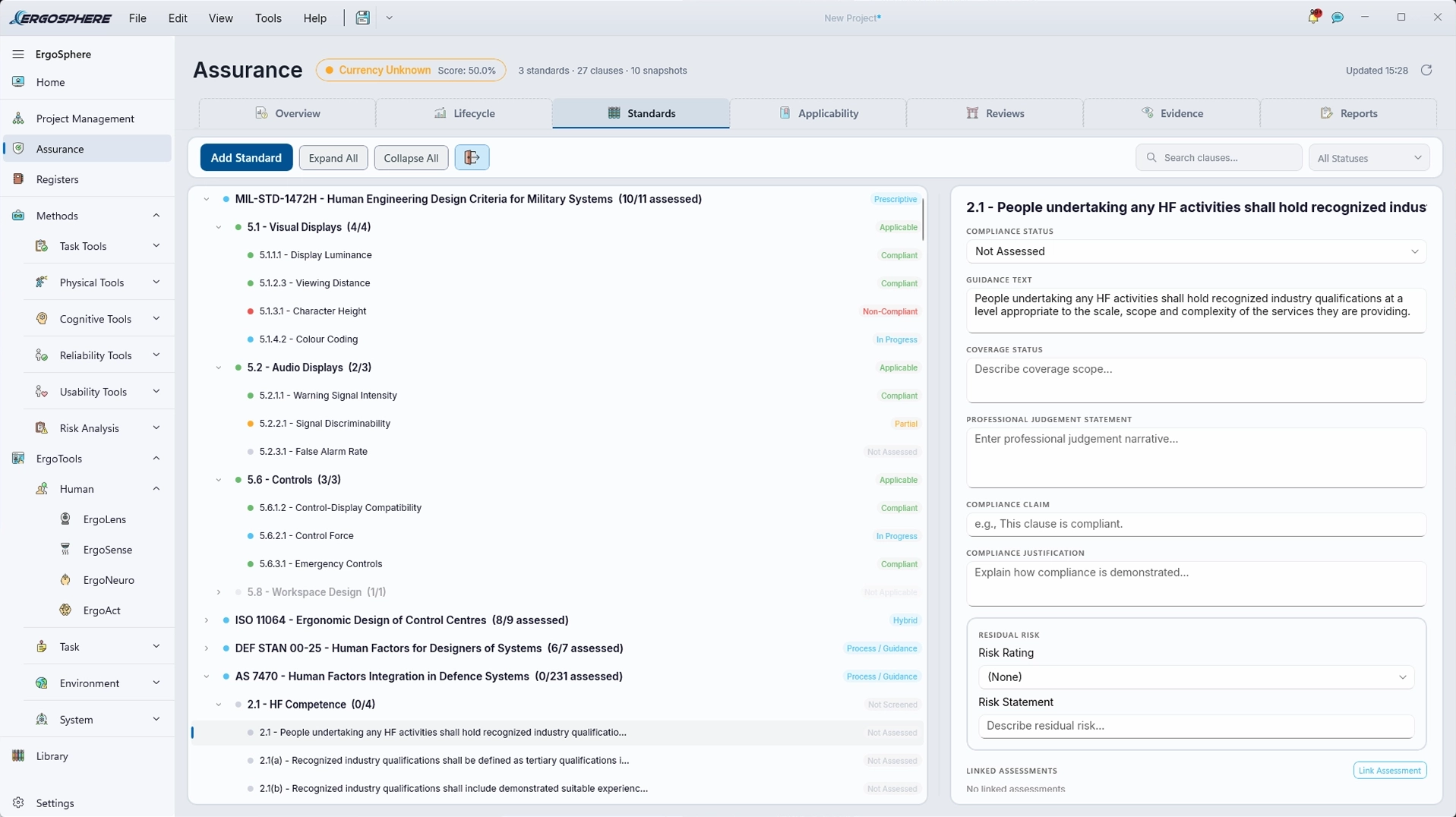1456x817 pixels.
Task: Open the Compliance Status dropdown
Action: pos(1195,251)
